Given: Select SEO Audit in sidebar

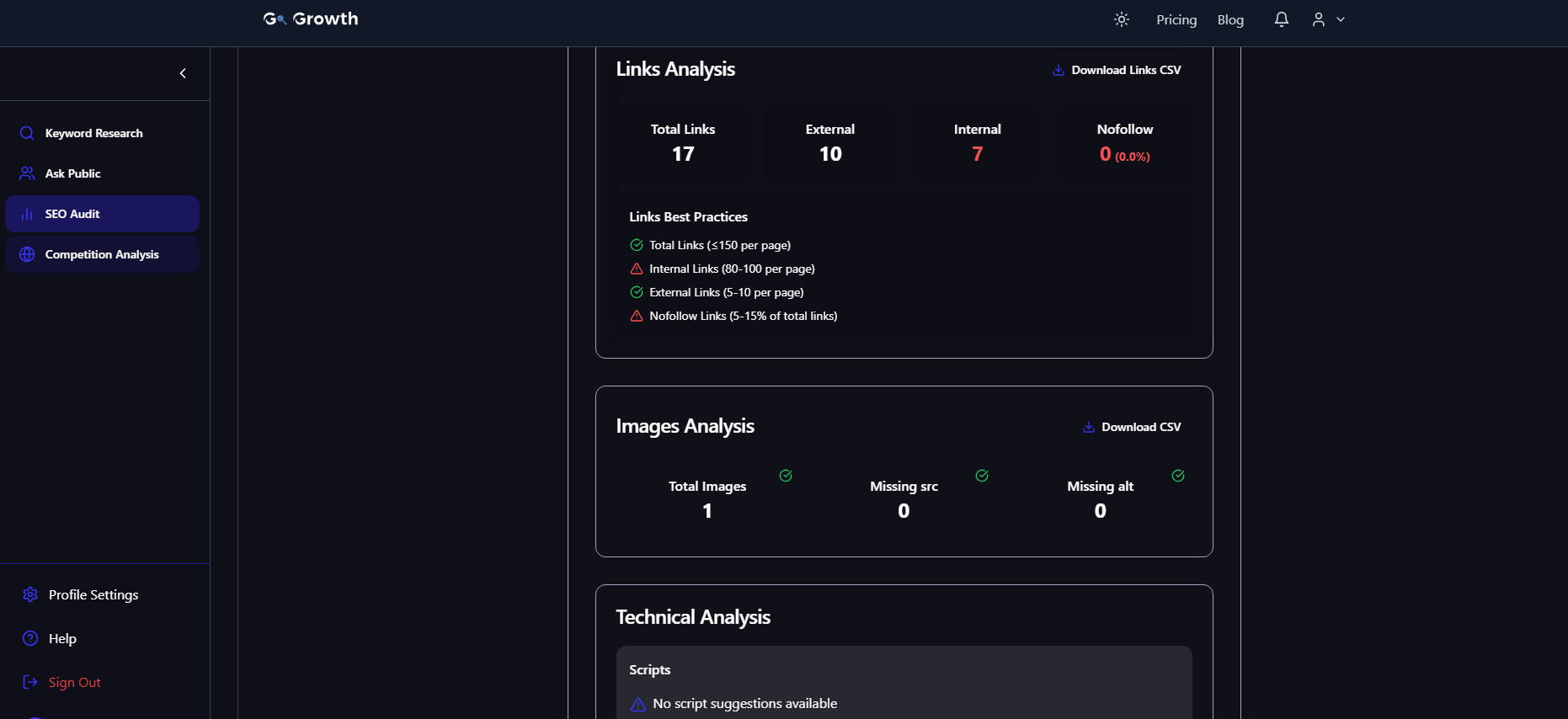Looking at the screenshot, I should tap(103, 214).
